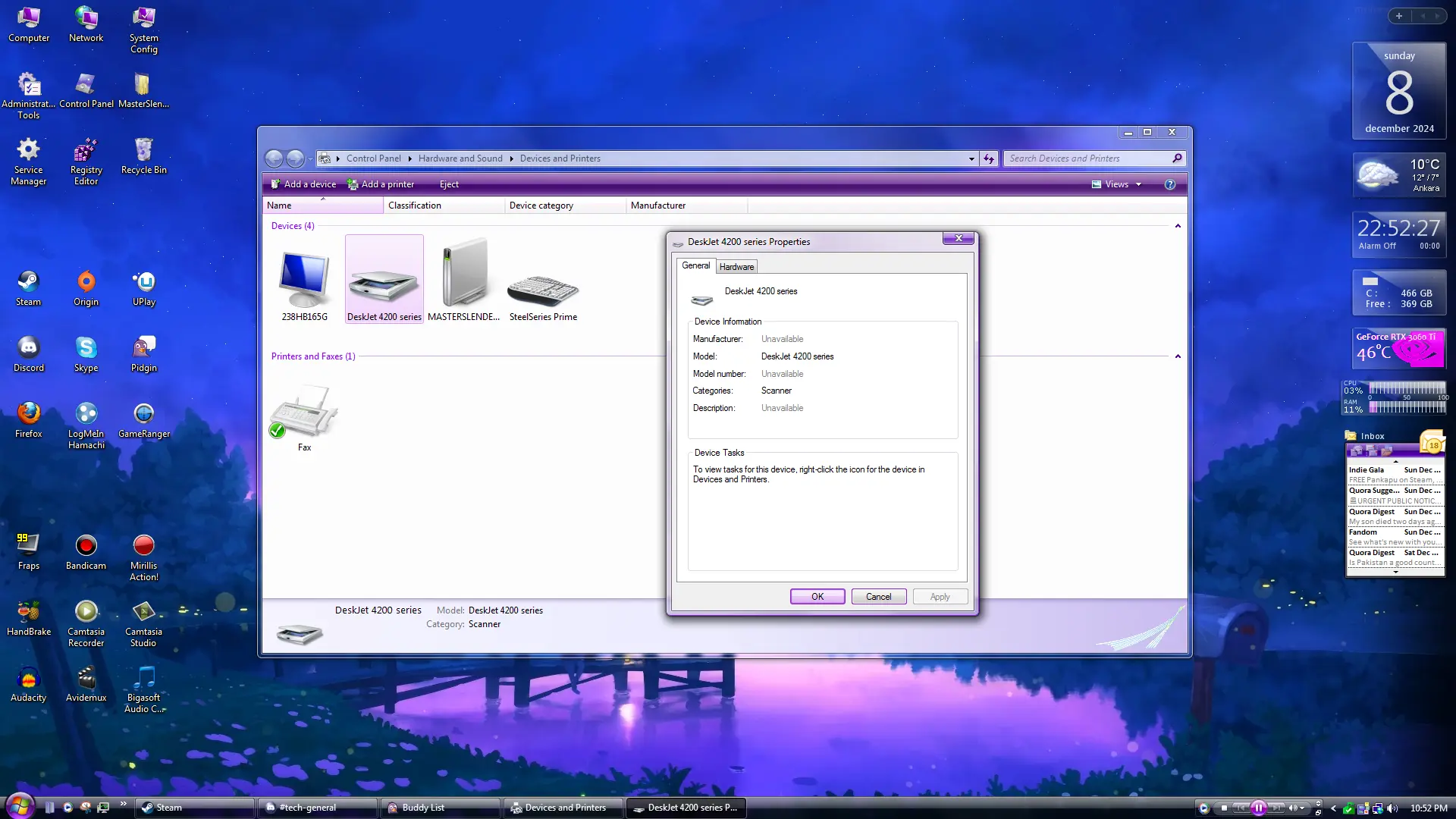Sort by the Device category column header

565,206
